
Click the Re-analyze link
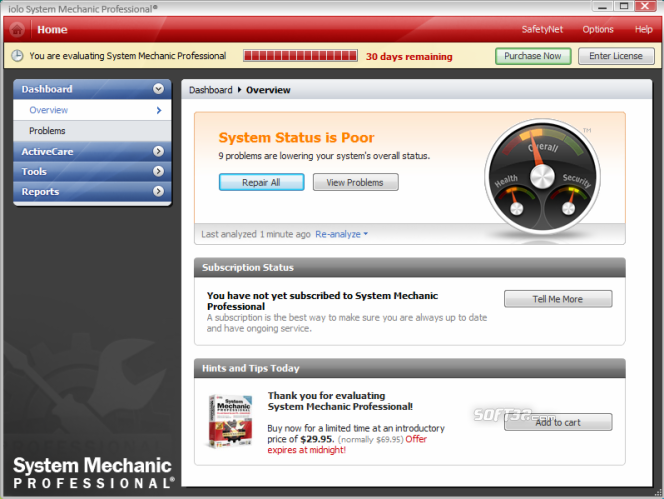[x=338, y=234]
